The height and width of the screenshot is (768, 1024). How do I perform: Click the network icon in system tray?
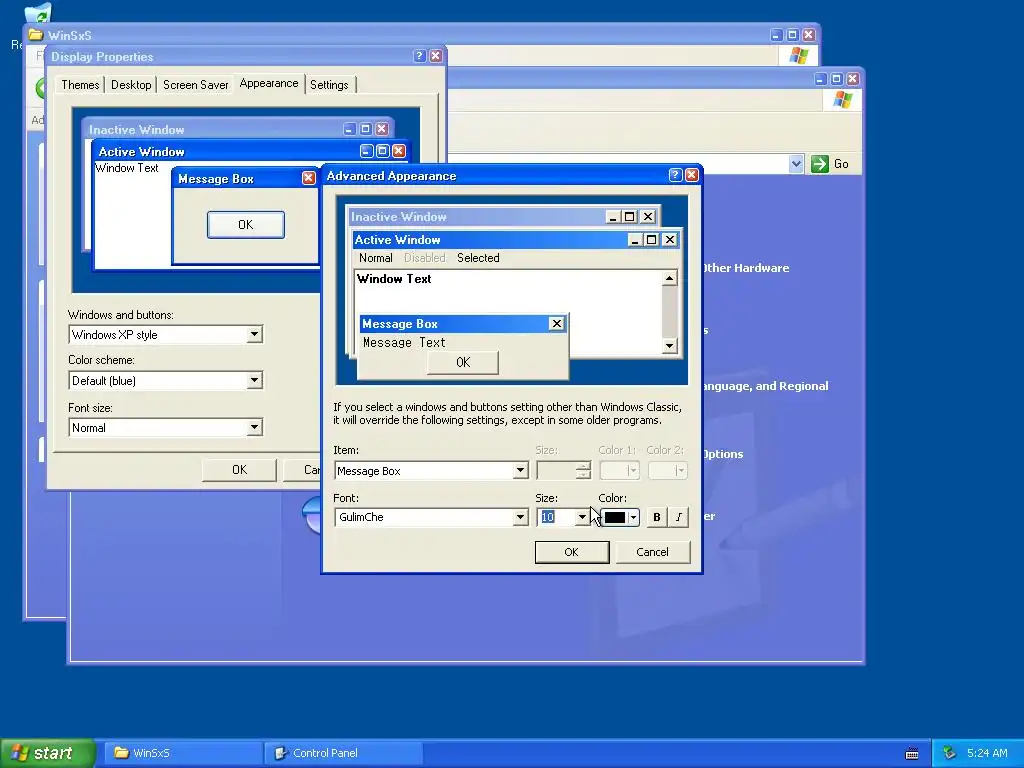point(950,753)
